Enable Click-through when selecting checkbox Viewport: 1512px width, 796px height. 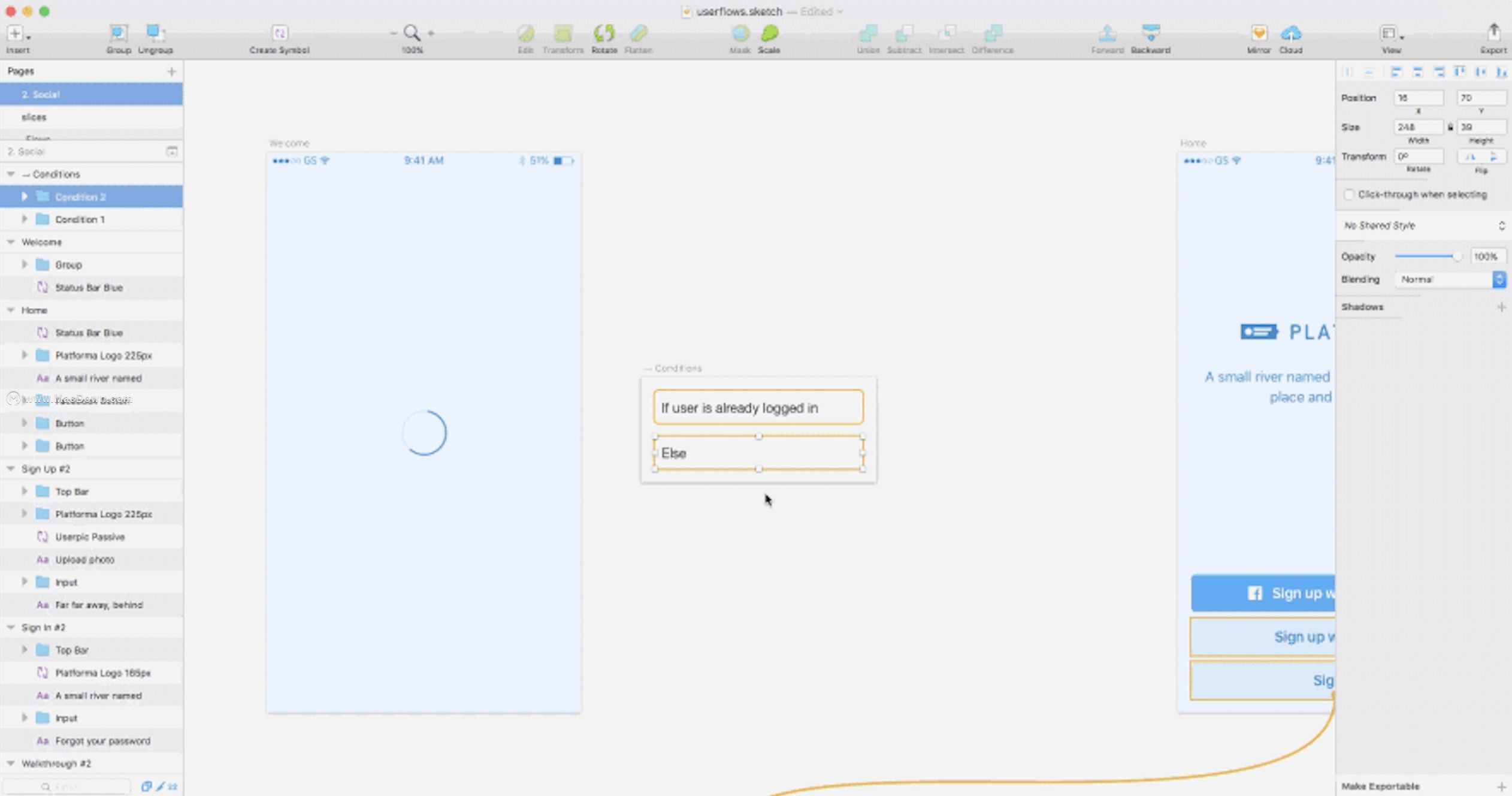tap(1349, 195)
